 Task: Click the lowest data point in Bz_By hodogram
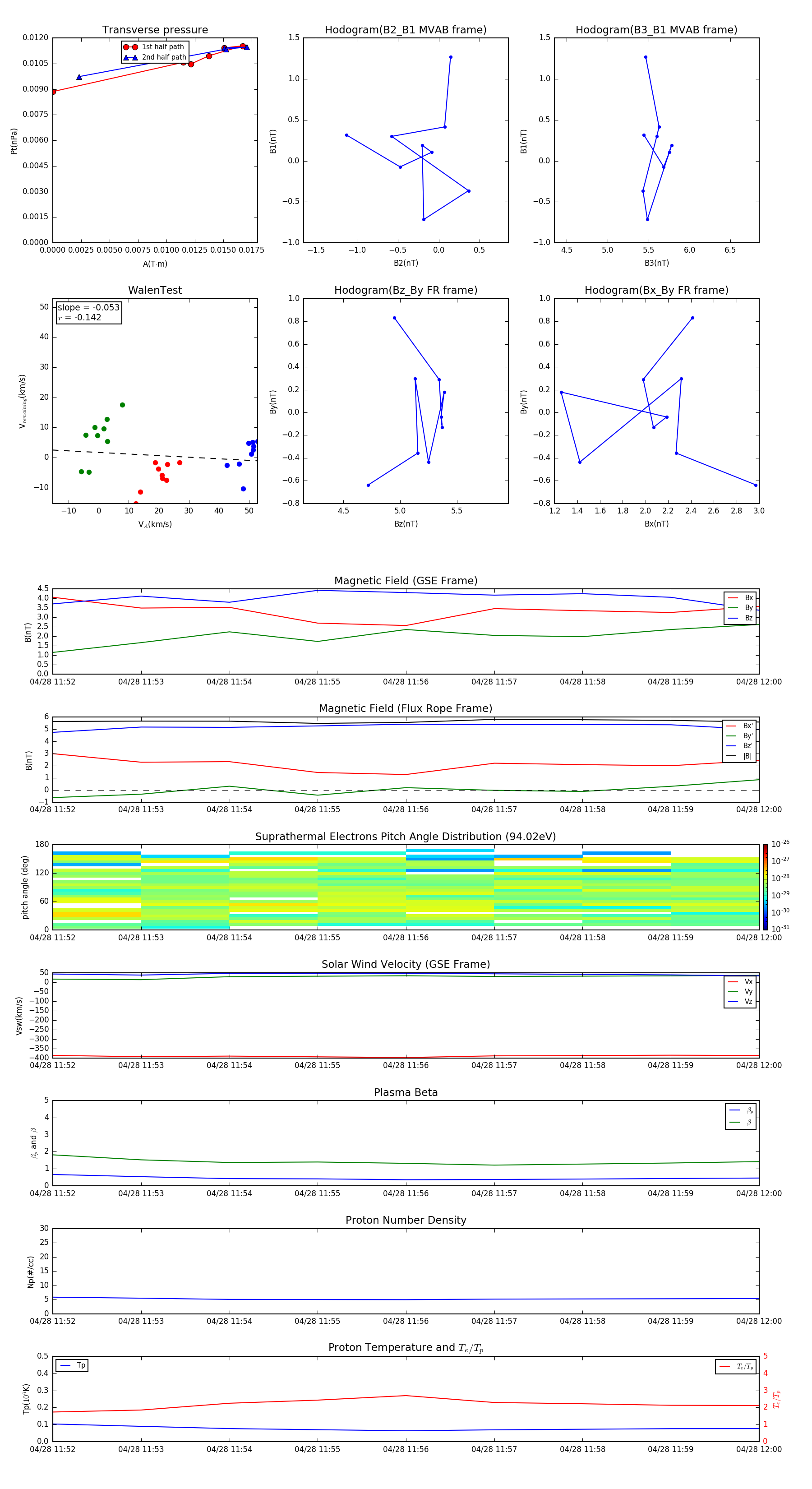click(368, 485)
